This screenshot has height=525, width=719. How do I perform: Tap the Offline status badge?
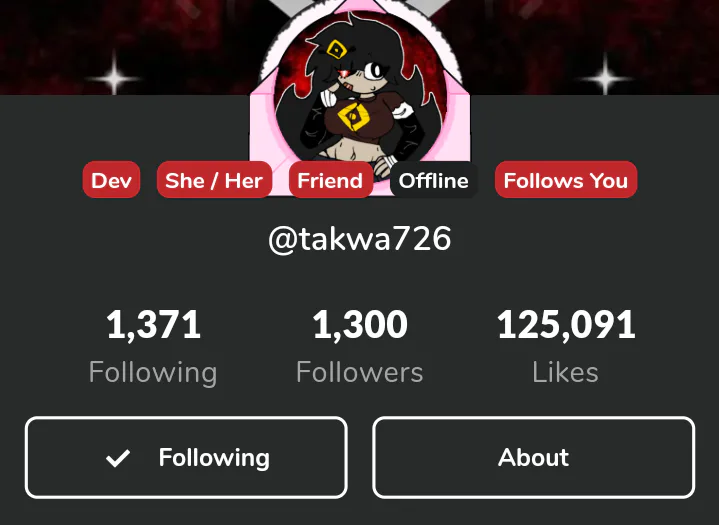point(434,180)
